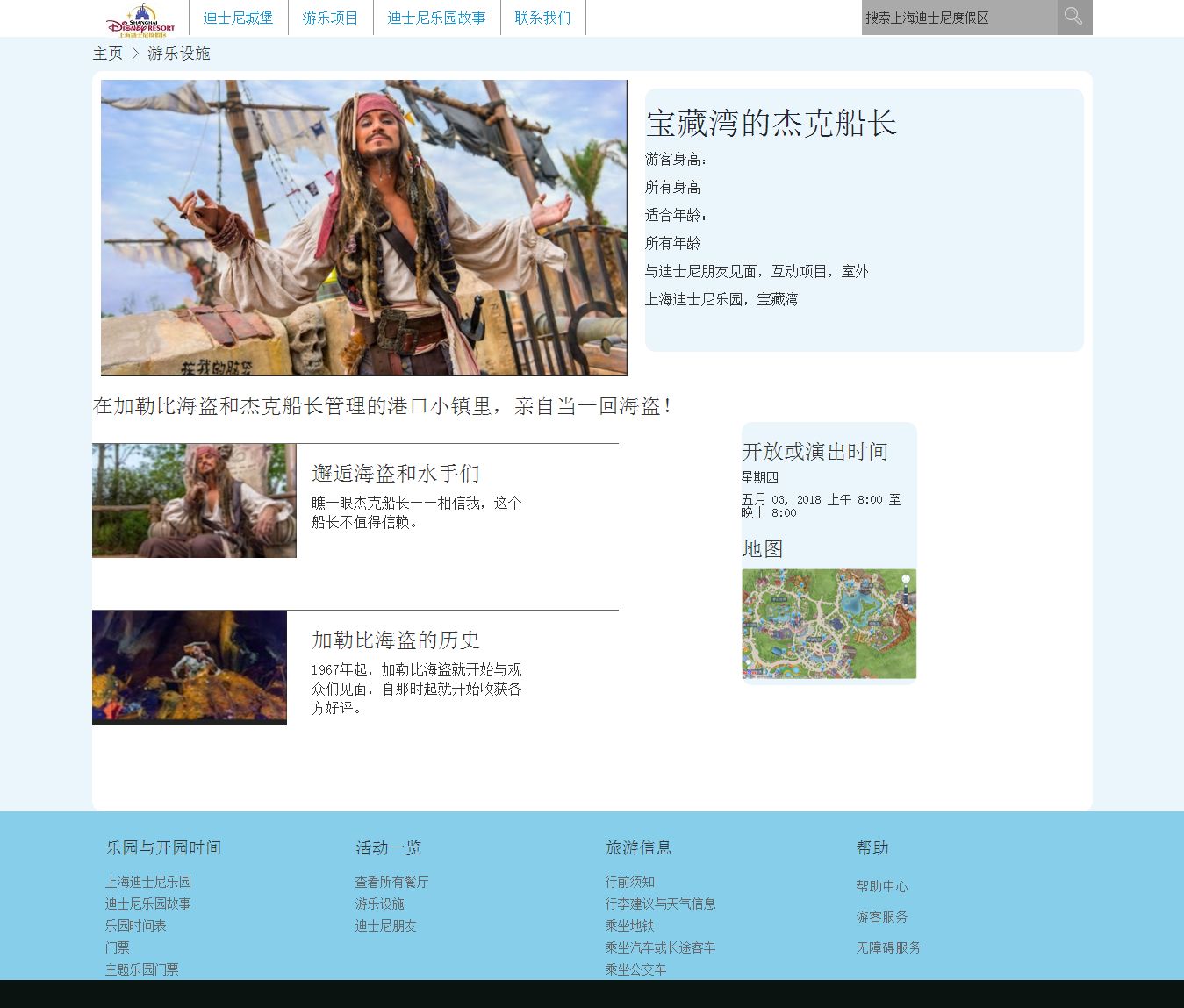Click the 加勒比海盗的历史 heading
This screenshot has width=1184, height=1008.
(x=396, y=640)
